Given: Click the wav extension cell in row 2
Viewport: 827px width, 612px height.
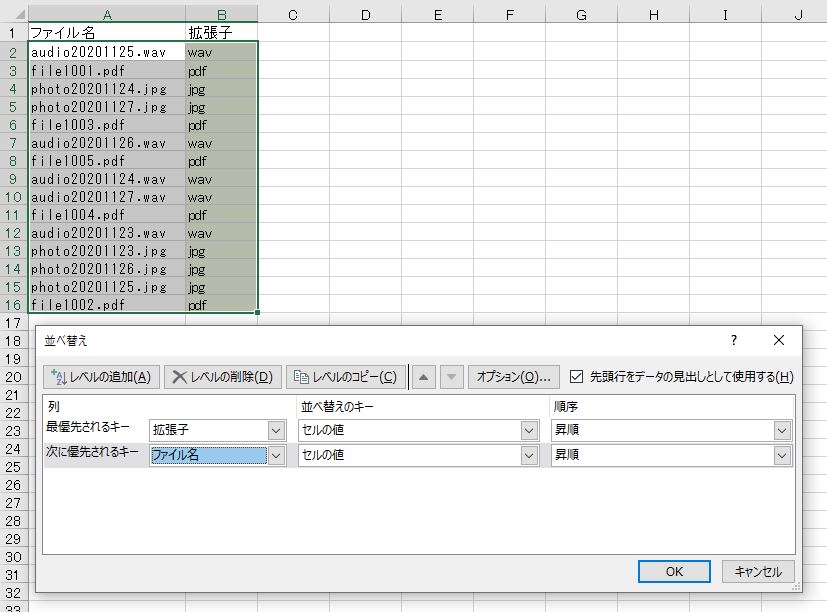Looking at the screenshot, I should (x=222, y=52).
